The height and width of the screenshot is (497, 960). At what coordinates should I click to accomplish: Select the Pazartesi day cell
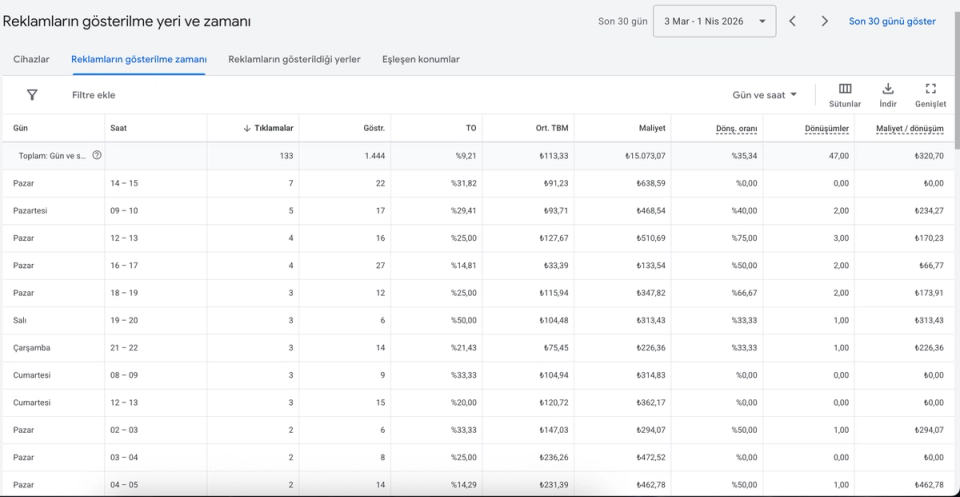coord(30,211)
